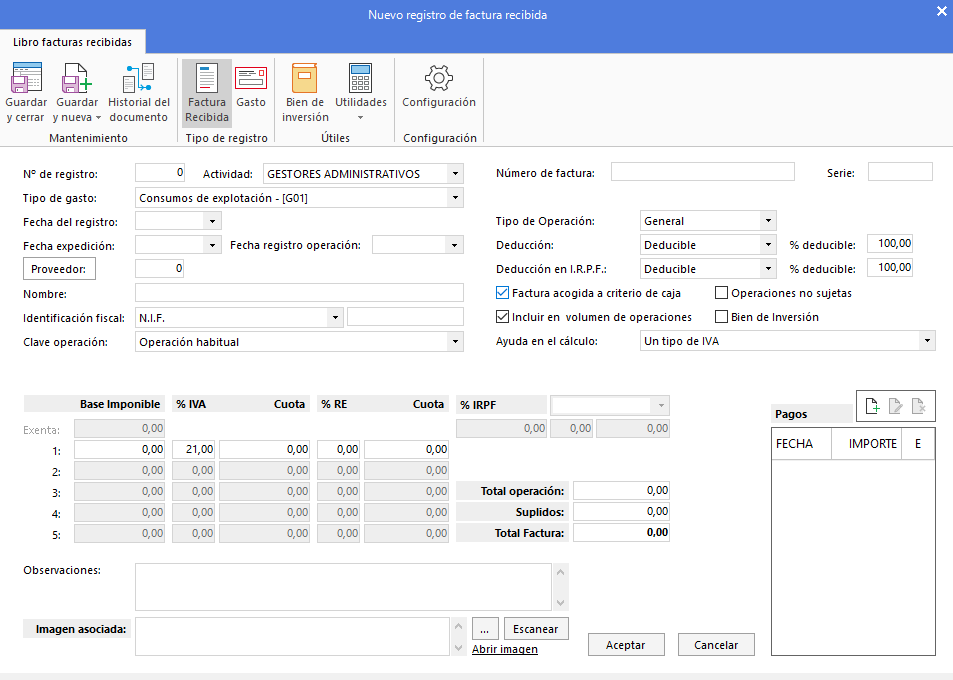Open Fecha del registro date picker
Viewport: 953px width, 680px height.
pos(213,221)
